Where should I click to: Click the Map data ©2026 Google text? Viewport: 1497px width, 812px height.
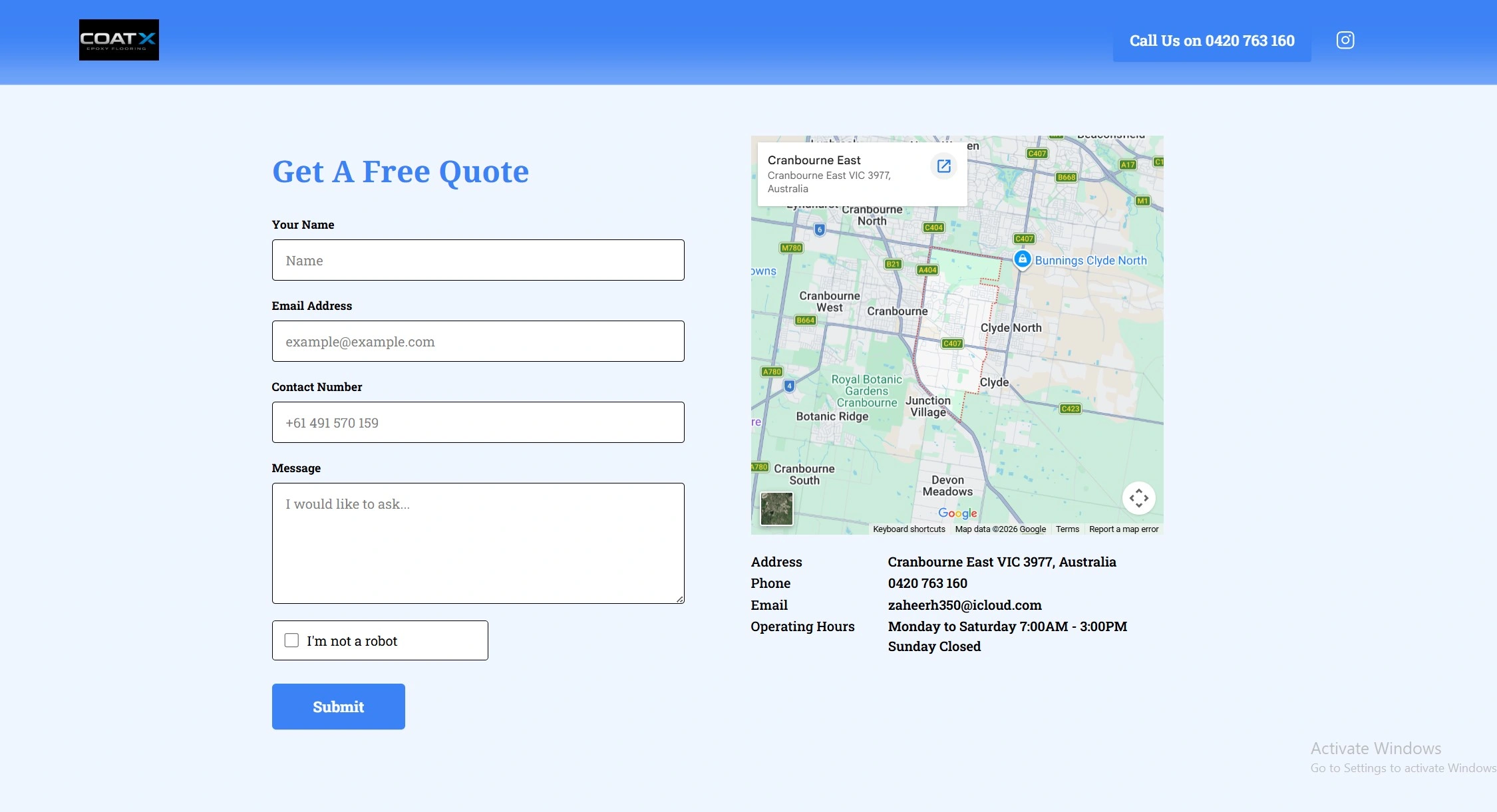1001,529
